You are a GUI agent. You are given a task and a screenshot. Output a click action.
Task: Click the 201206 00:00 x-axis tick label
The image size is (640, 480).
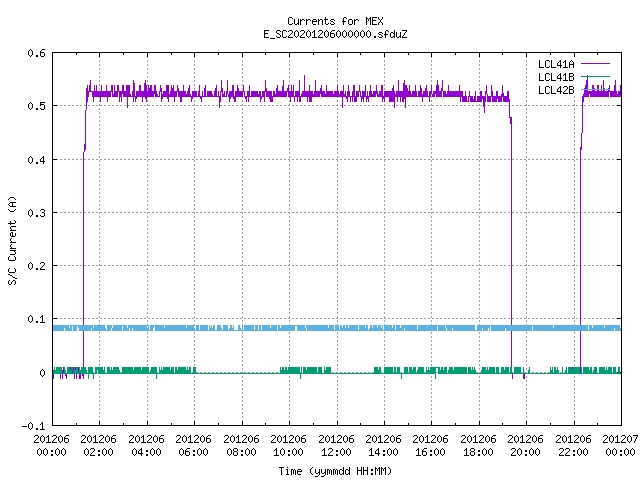[51, 445]
